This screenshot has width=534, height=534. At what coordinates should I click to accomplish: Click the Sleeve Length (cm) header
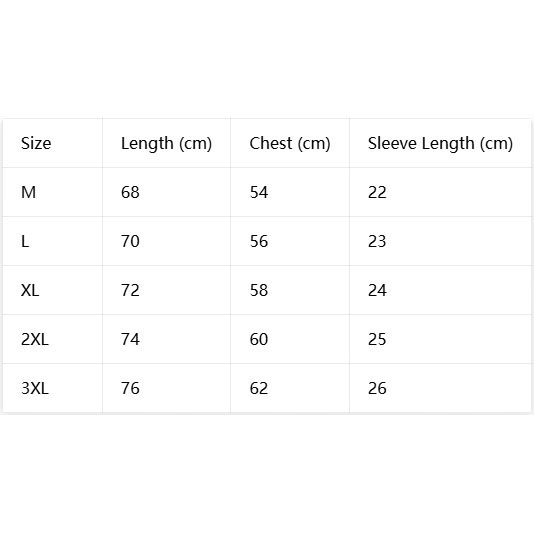click(440, 144)
